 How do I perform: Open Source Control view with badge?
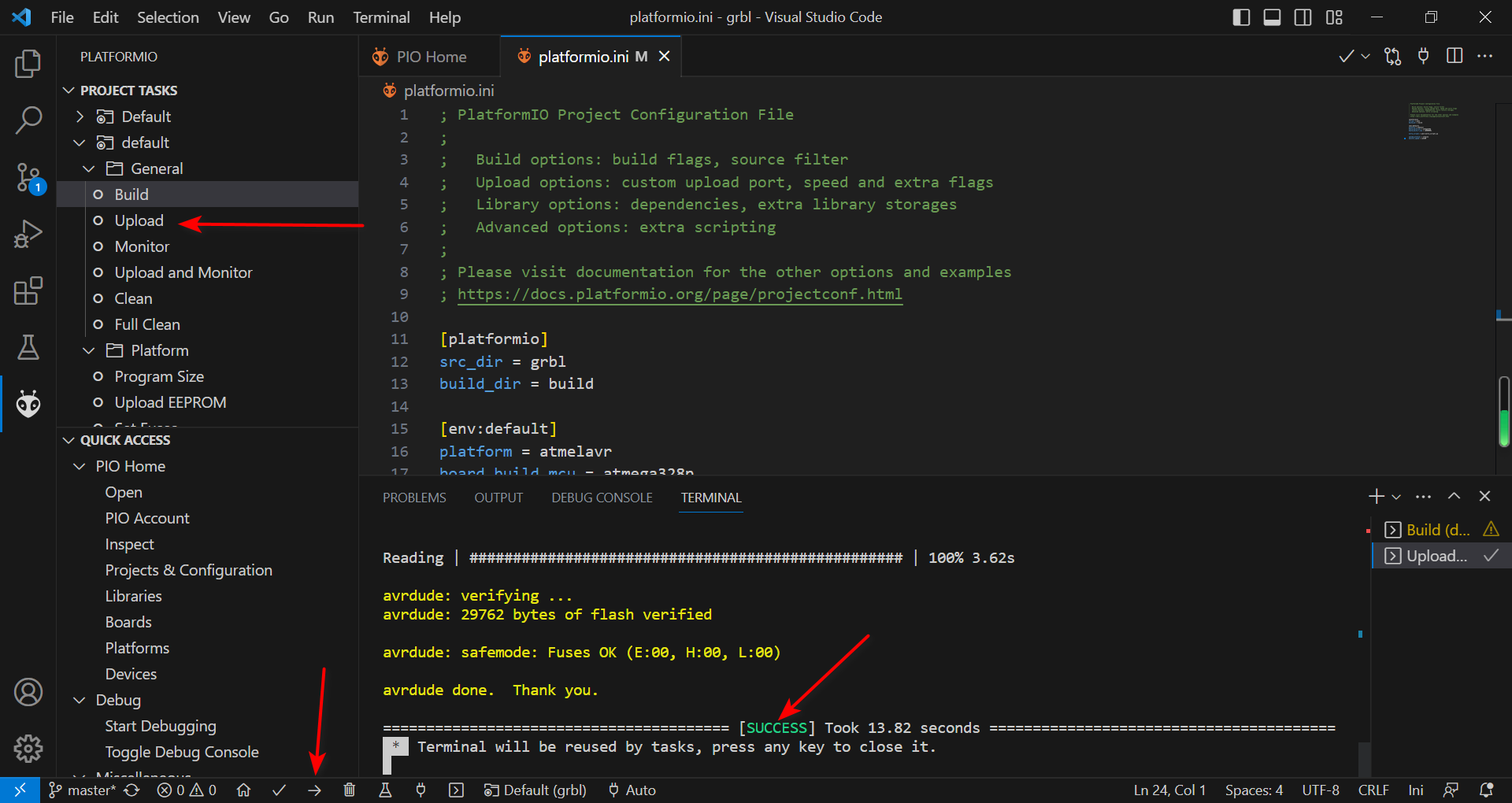coord(28,178)
